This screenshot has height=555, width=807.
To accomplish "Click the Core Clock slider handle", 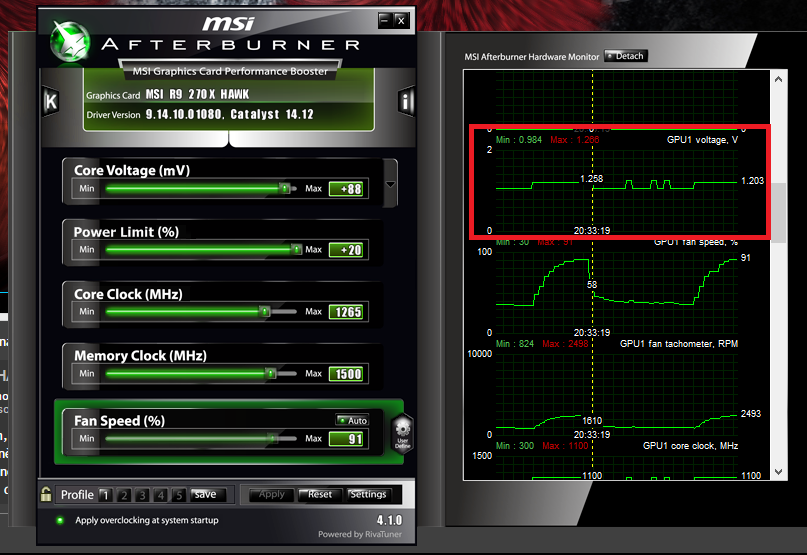I will click(x=265, y=311).
